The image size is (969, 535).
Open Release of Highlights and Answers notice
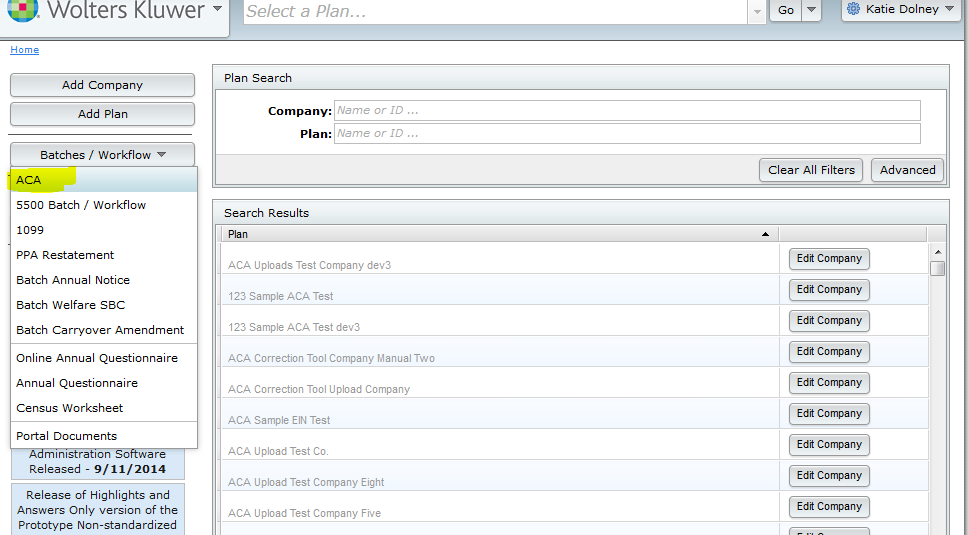(x=98, y=510)
